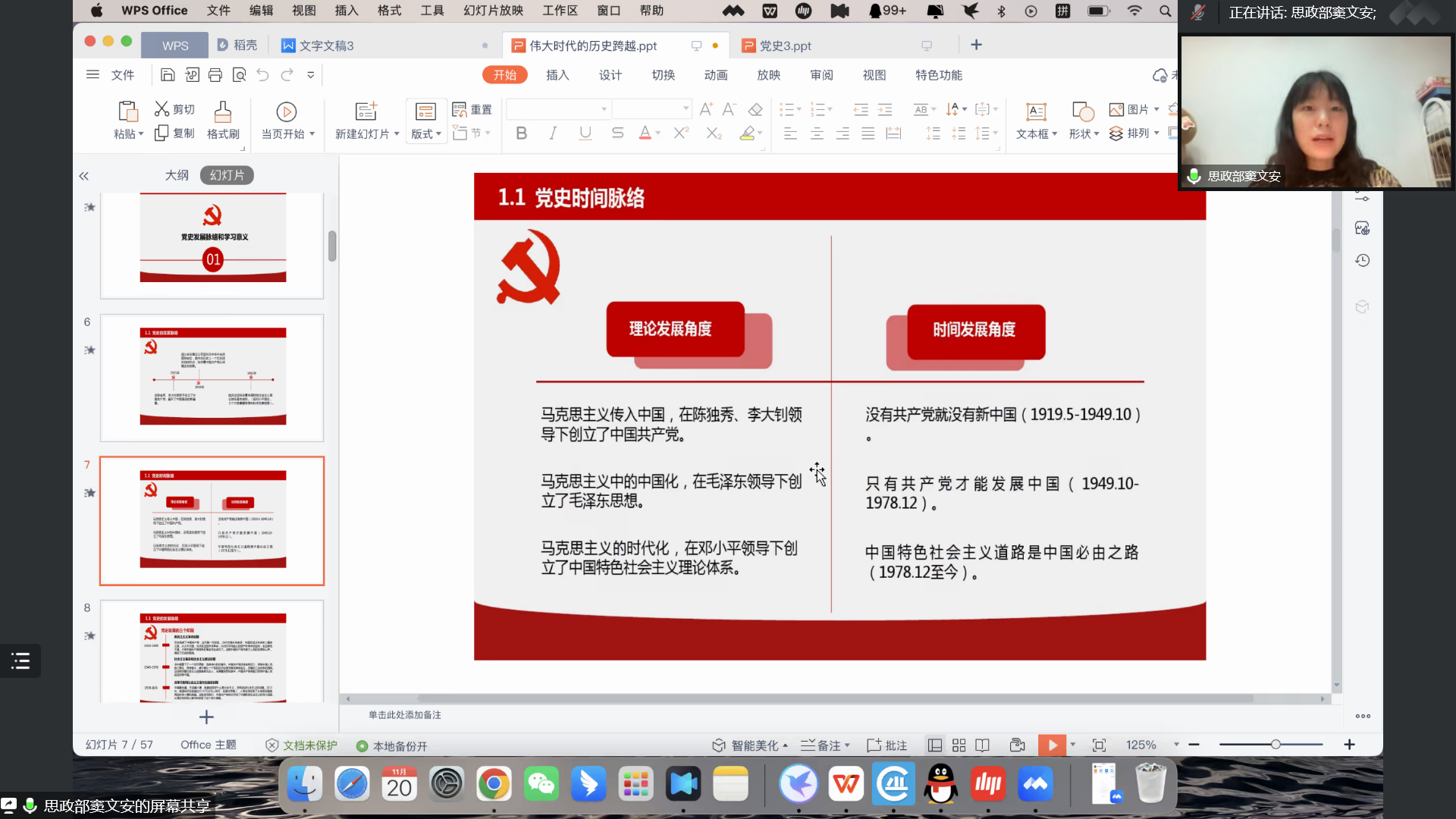Click the Cut (剪切) tool
The image size is (1456, 819).
point(174,109)
